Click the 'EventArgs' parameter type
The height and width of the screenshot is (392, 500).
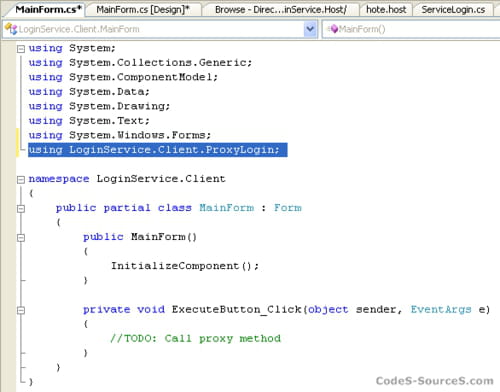tap(441, 310)
